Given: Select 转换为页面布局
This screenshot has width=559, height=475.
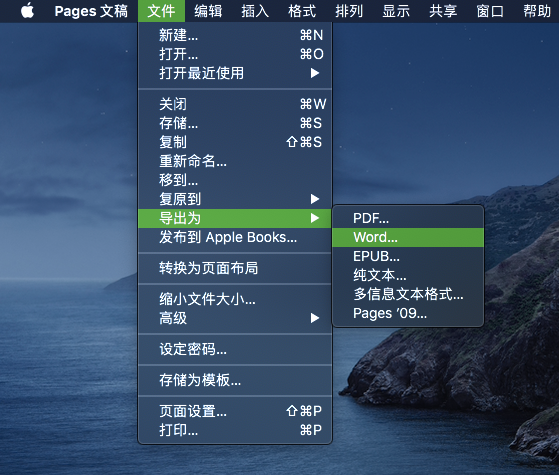Looking at the screenshot, I should pos(235,268).
